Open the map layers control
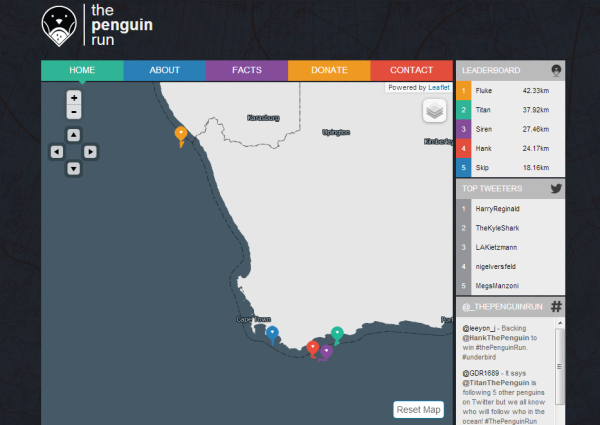The image size is (600, 425). click(434, 111)
